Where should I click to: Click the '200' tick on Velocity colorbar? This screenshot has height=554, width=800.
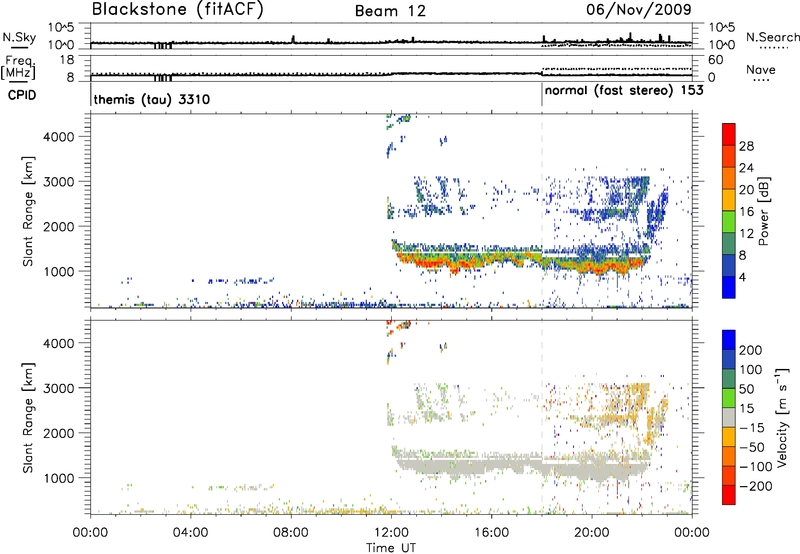point(751,350)
